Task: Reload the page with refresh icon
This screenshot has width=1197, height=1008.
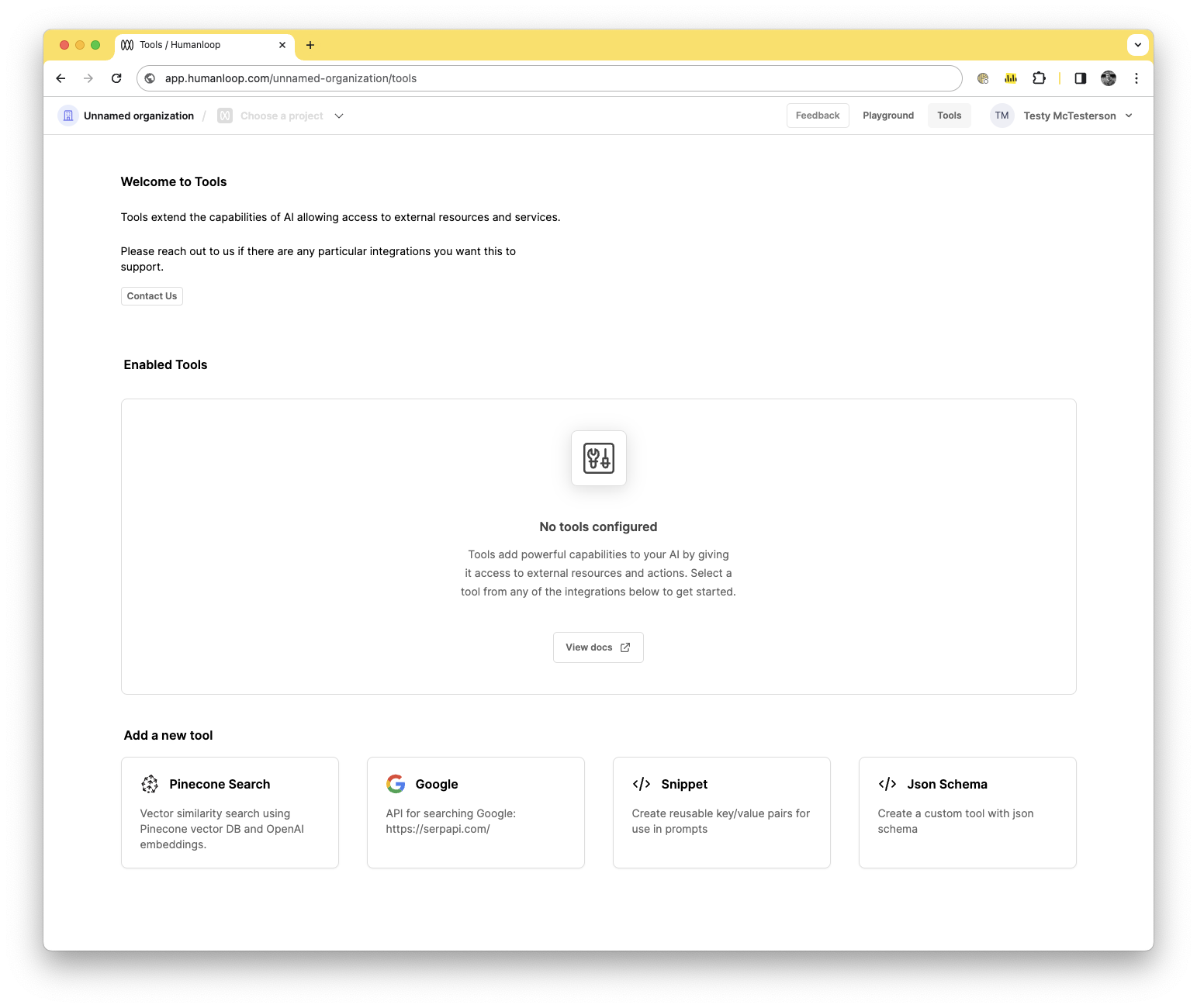Action: (x=116, y=78)
